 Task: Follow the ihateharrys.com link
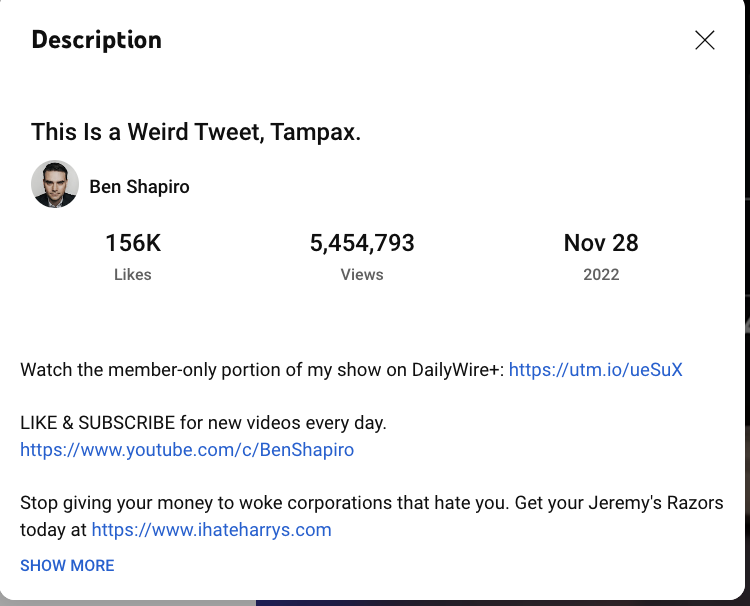[x=211, y=530]
